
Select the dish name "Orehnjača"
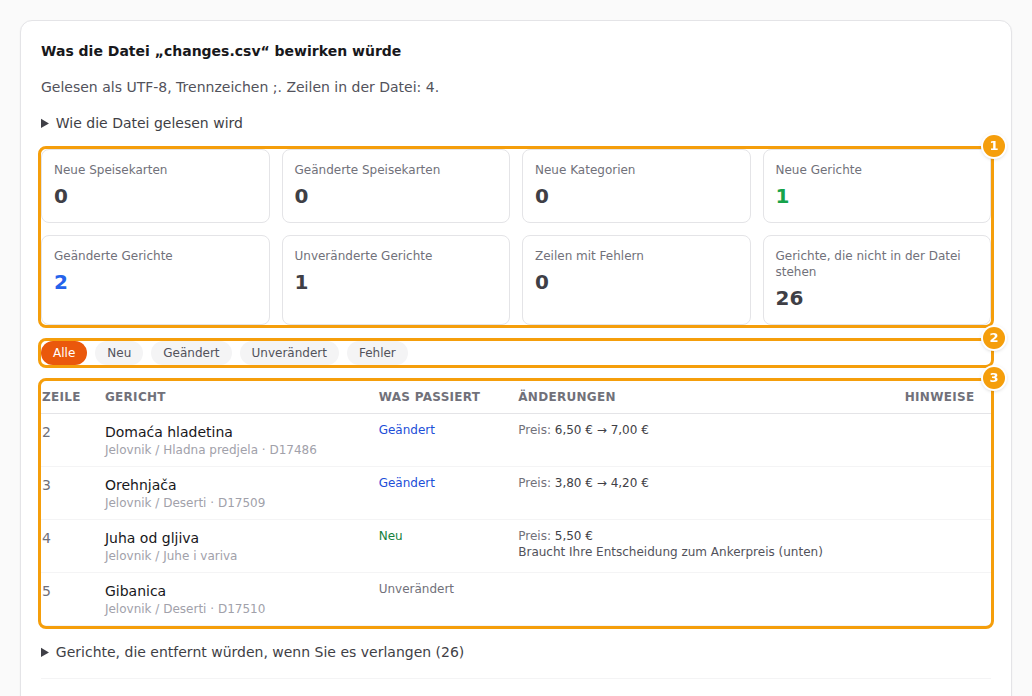click(x=141, y=485)
